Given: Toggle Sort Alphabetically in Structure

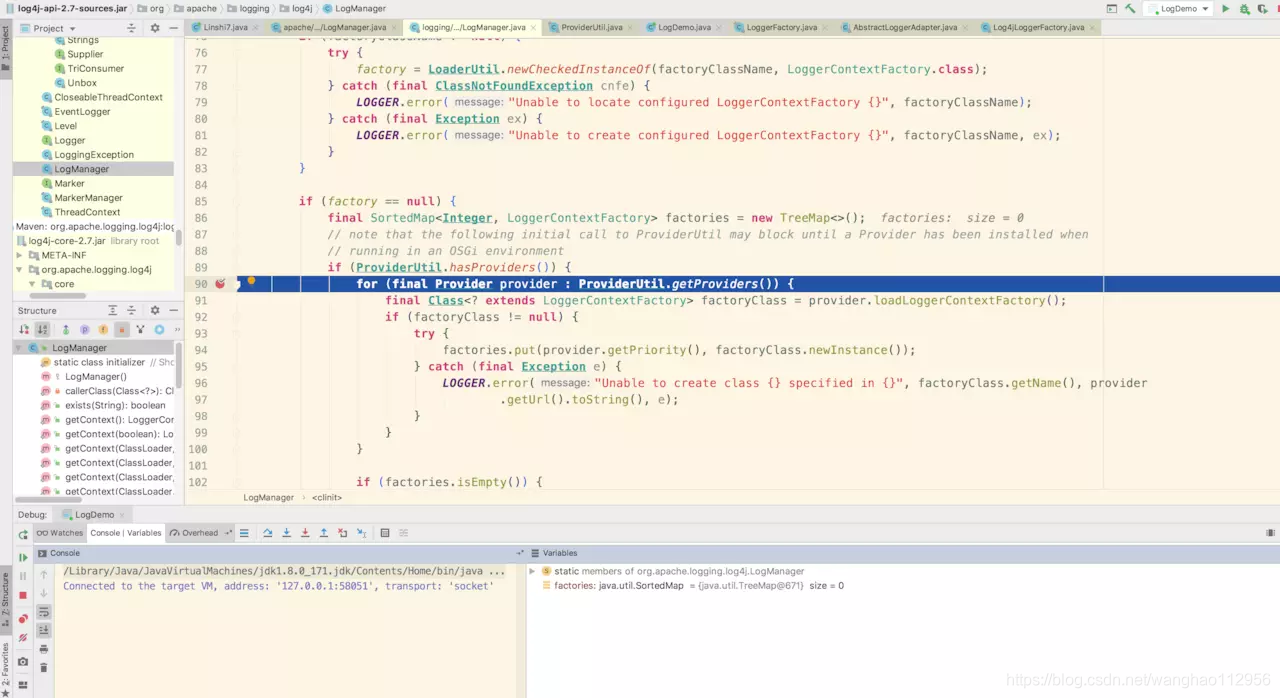Looking at the screenshot, I should [x=42, y=329].
